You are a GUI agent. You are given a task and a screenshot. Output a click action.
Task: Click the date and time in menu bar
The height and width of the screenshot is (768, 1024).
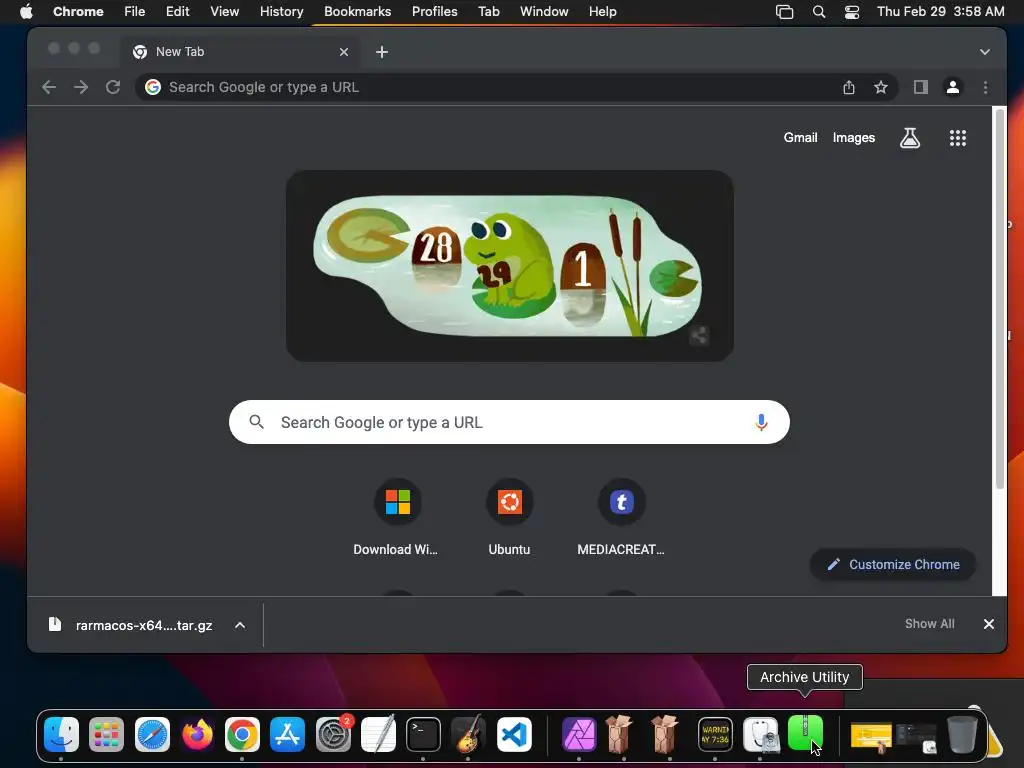[940, 11]
